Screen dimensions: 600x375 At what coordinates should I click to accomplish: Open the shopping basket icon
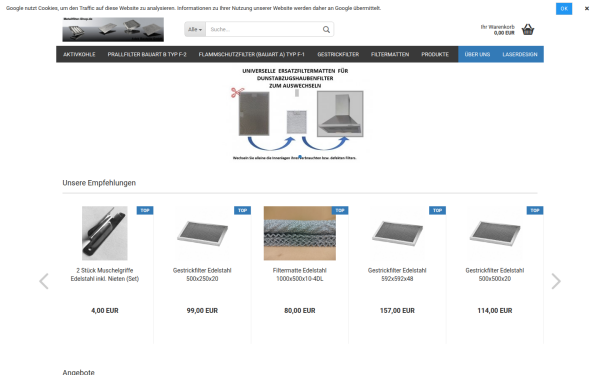pyautogui.click(x=528, y=29)
